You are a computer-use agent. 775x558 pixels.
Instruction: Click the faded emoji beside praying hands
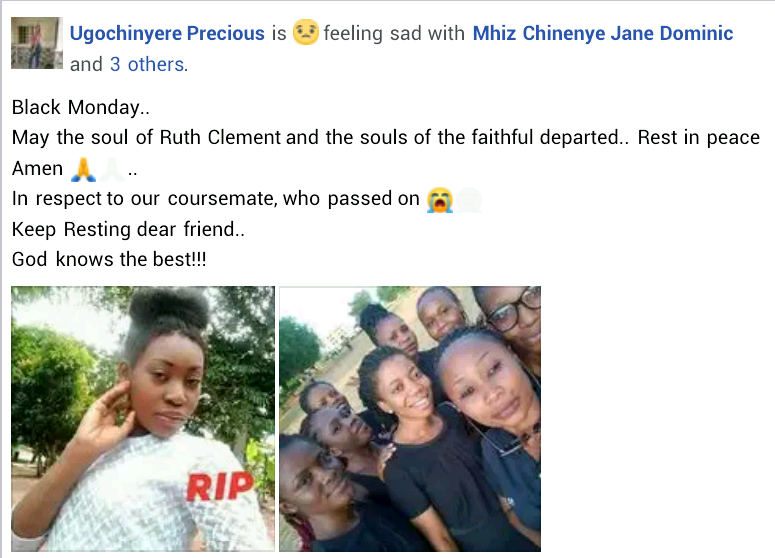(x=112, y=169)
